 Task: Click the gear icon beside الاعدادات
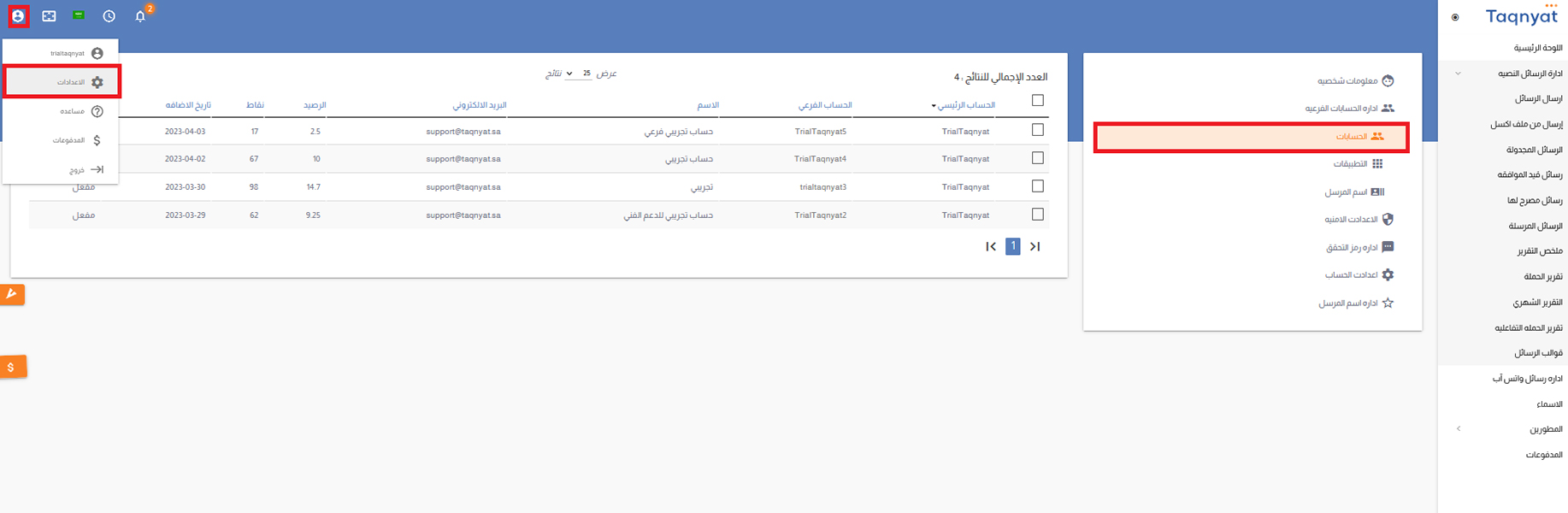coord(97,82)
